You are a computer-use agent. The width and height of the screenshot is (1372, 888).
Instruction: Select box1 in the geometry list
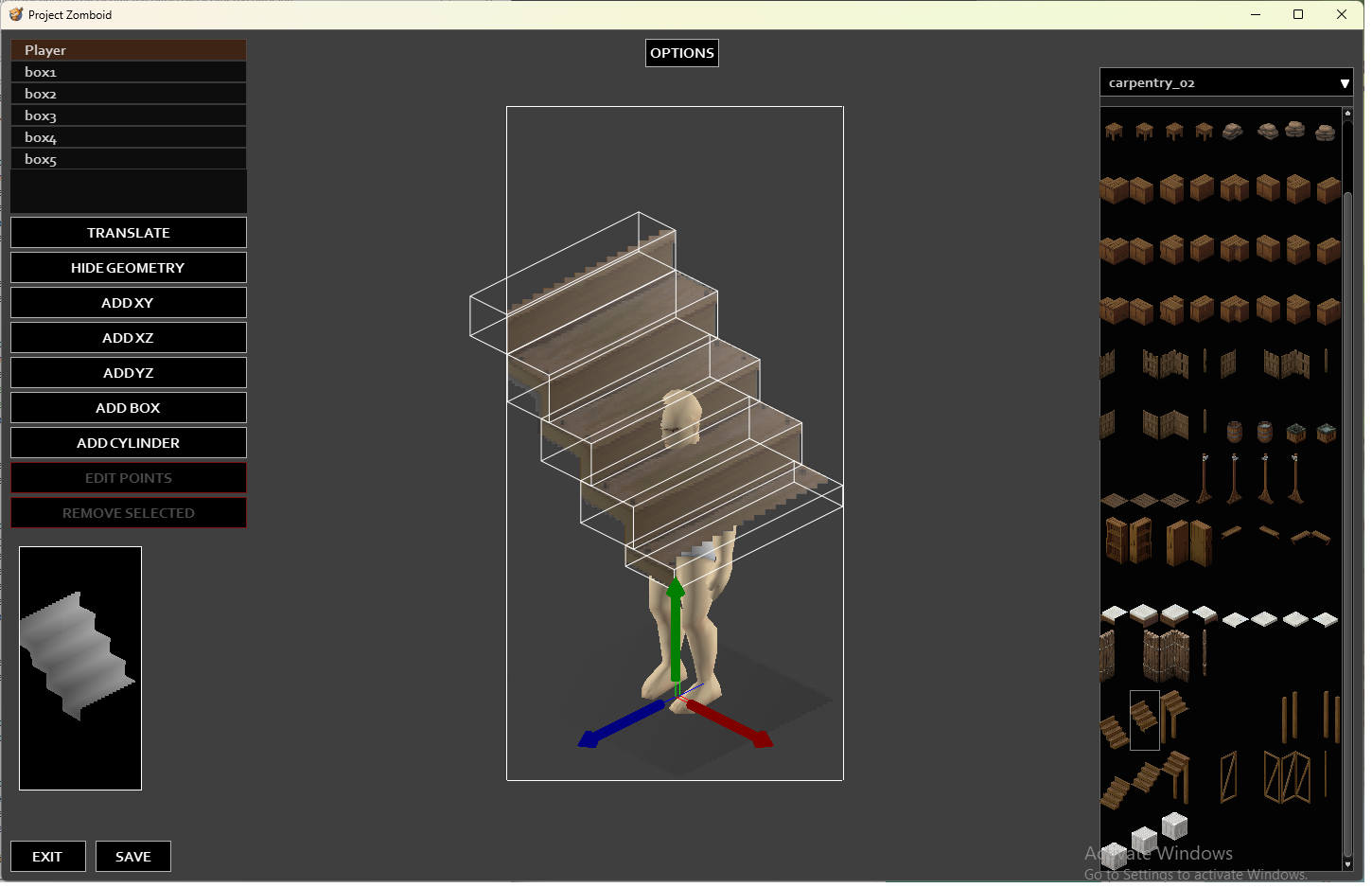tap(129, 72)
